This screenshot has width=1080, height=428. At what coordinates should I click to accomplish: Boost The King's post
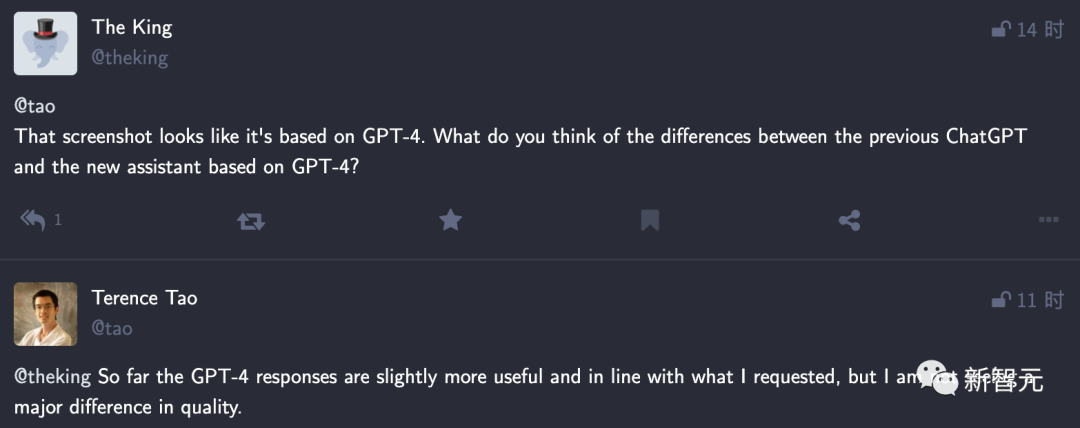[x=251, y=220]
